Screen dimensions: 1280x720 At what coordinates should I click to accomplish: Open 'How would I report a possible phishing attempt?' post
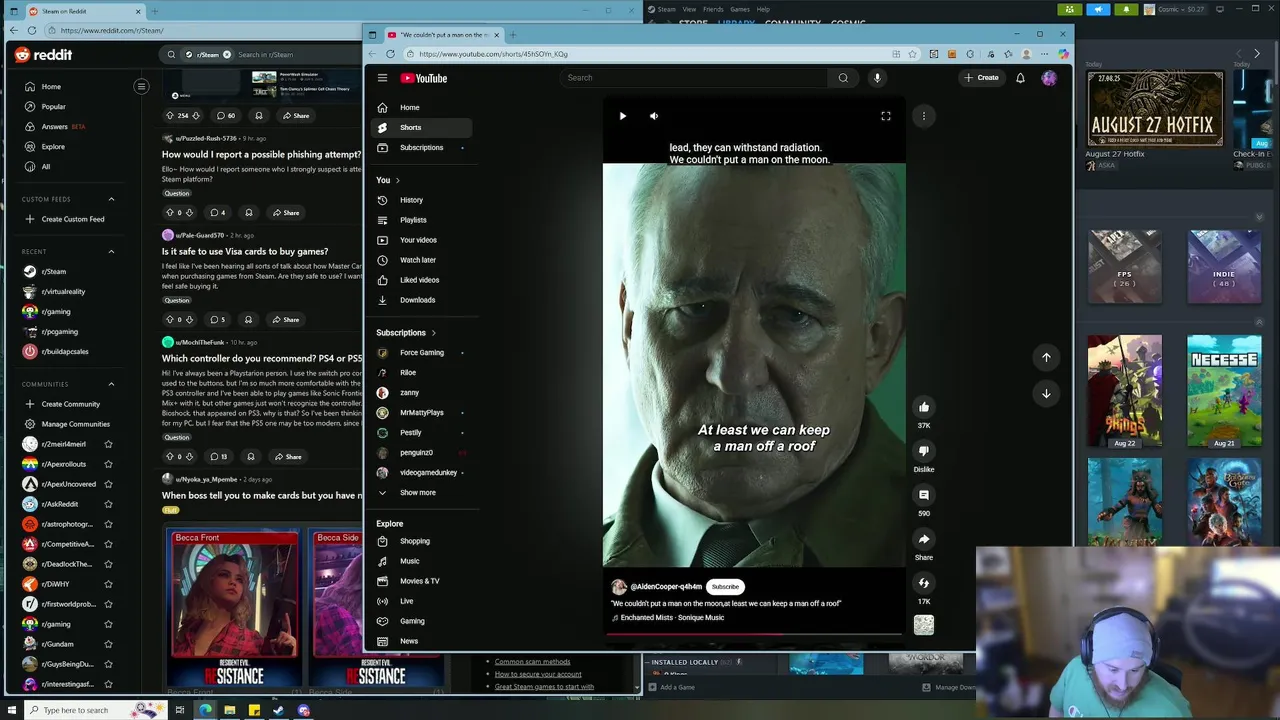pos(261,155)
